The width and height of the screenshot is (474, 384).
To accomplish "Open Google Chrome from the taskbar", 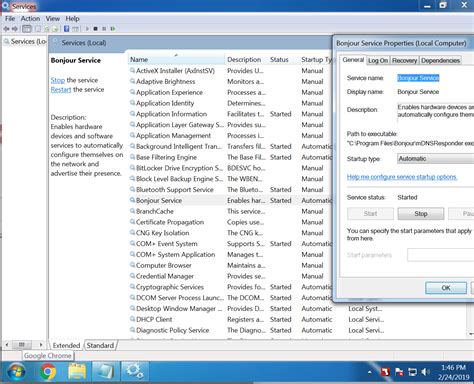I will 48,372.
